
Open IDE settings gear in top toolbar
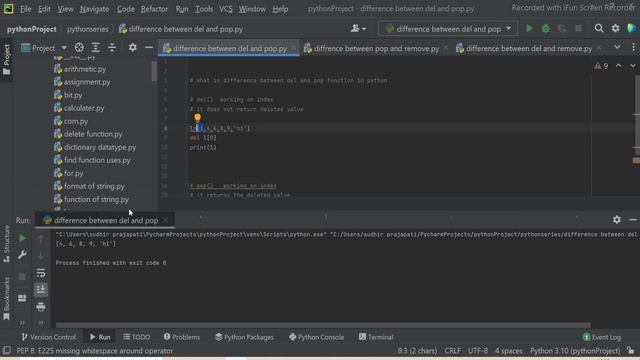pyautogui.click(x=616, y=28)
